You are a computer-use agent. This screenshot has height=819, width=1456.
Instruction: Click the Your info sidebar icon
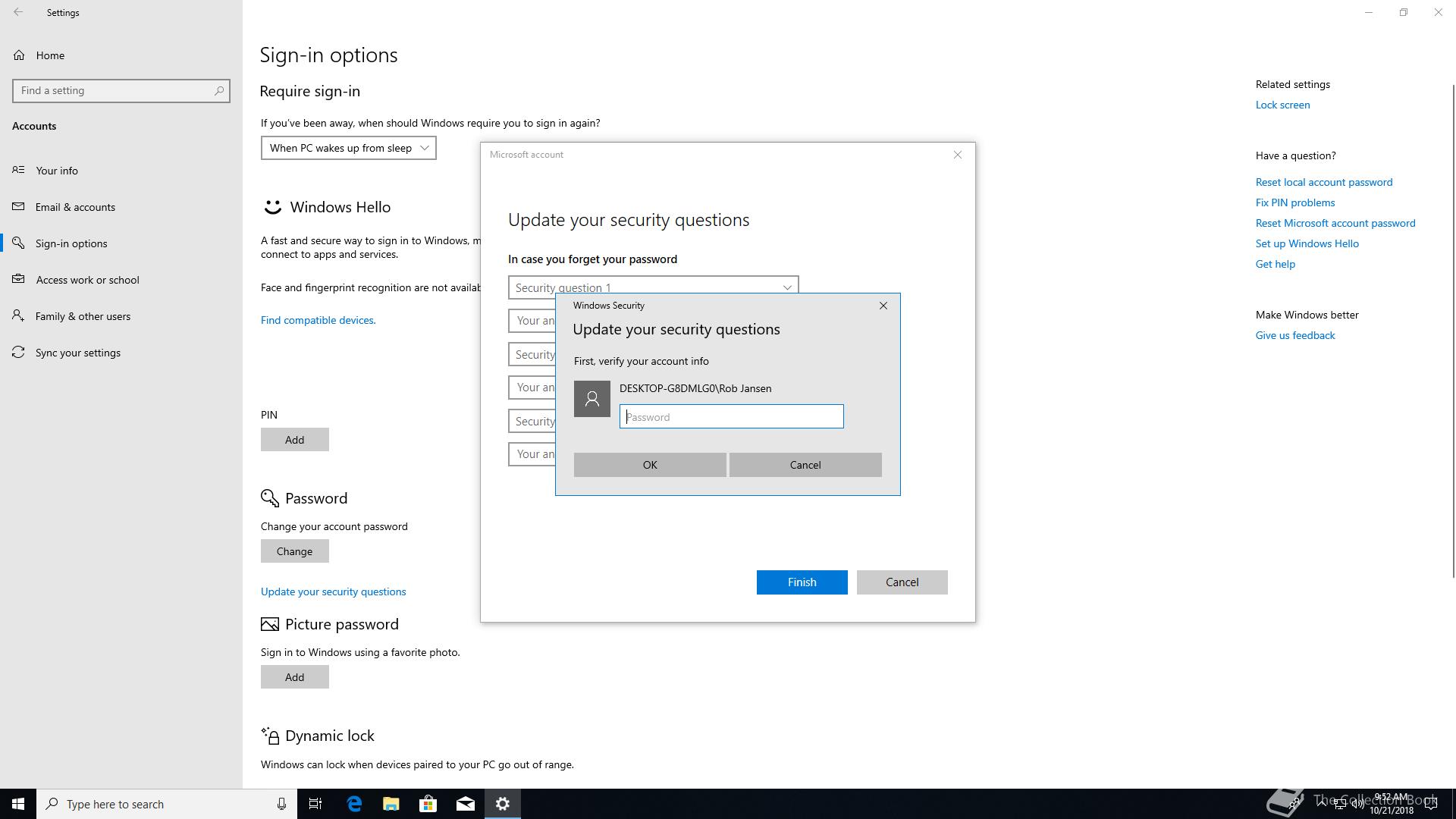(x=18, y=170)
